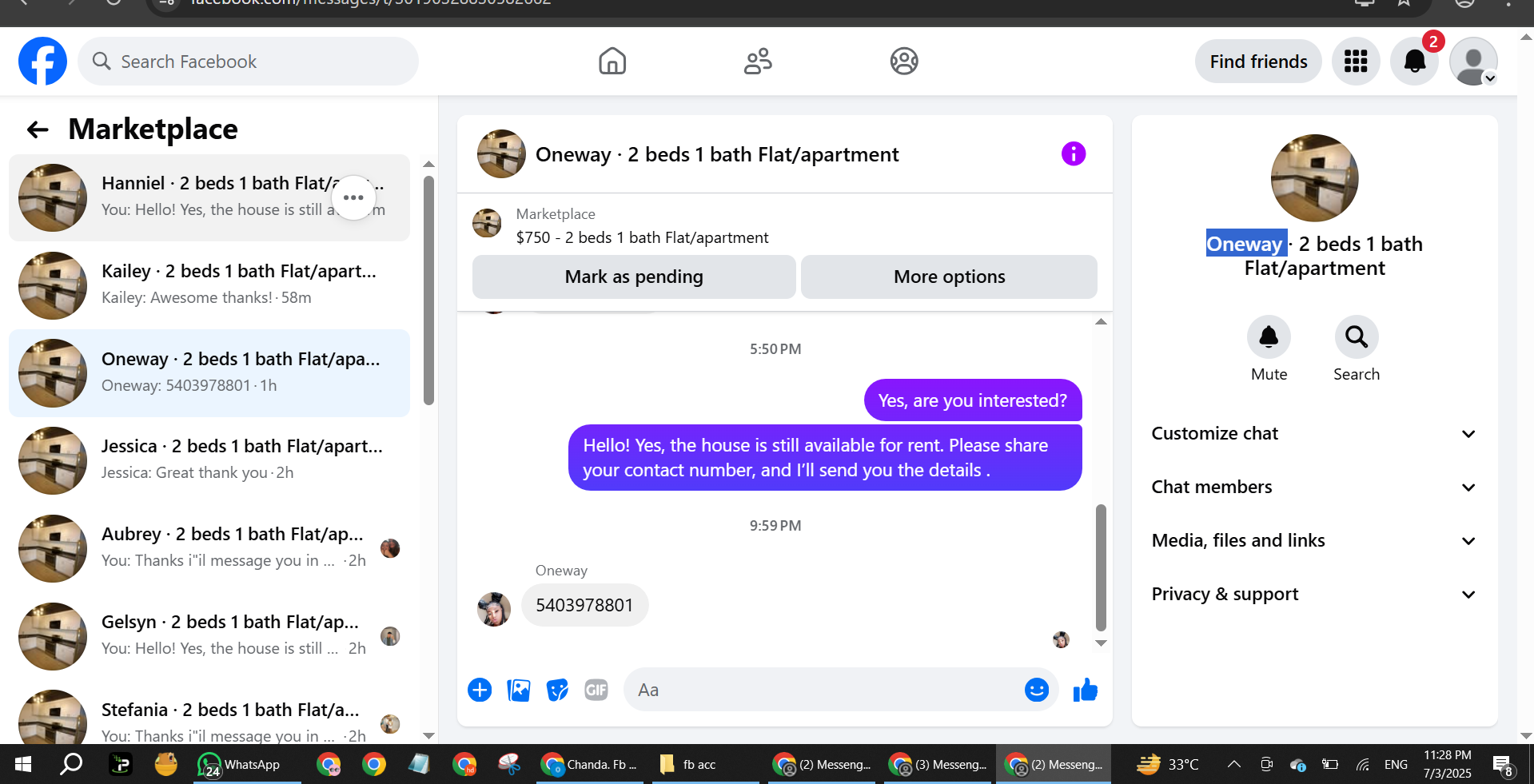Expand Customize chat section
This screenshot has height=784, width=1534.
pos(1314,434)
